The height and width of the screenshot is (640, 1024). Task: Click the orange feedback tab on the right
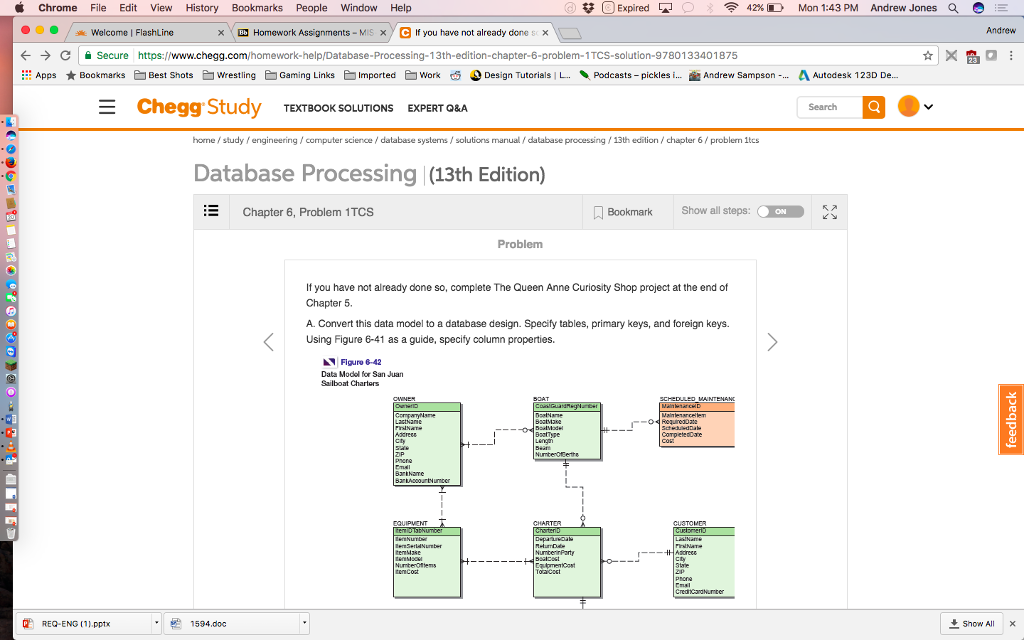tap(1009, 420)
